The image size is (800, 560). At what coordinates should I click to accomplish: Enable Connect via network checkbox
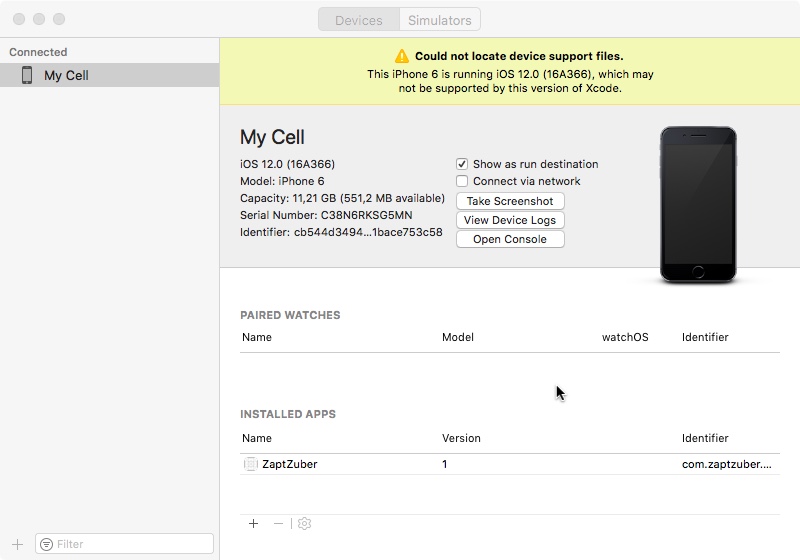click(x=462, y=181)
